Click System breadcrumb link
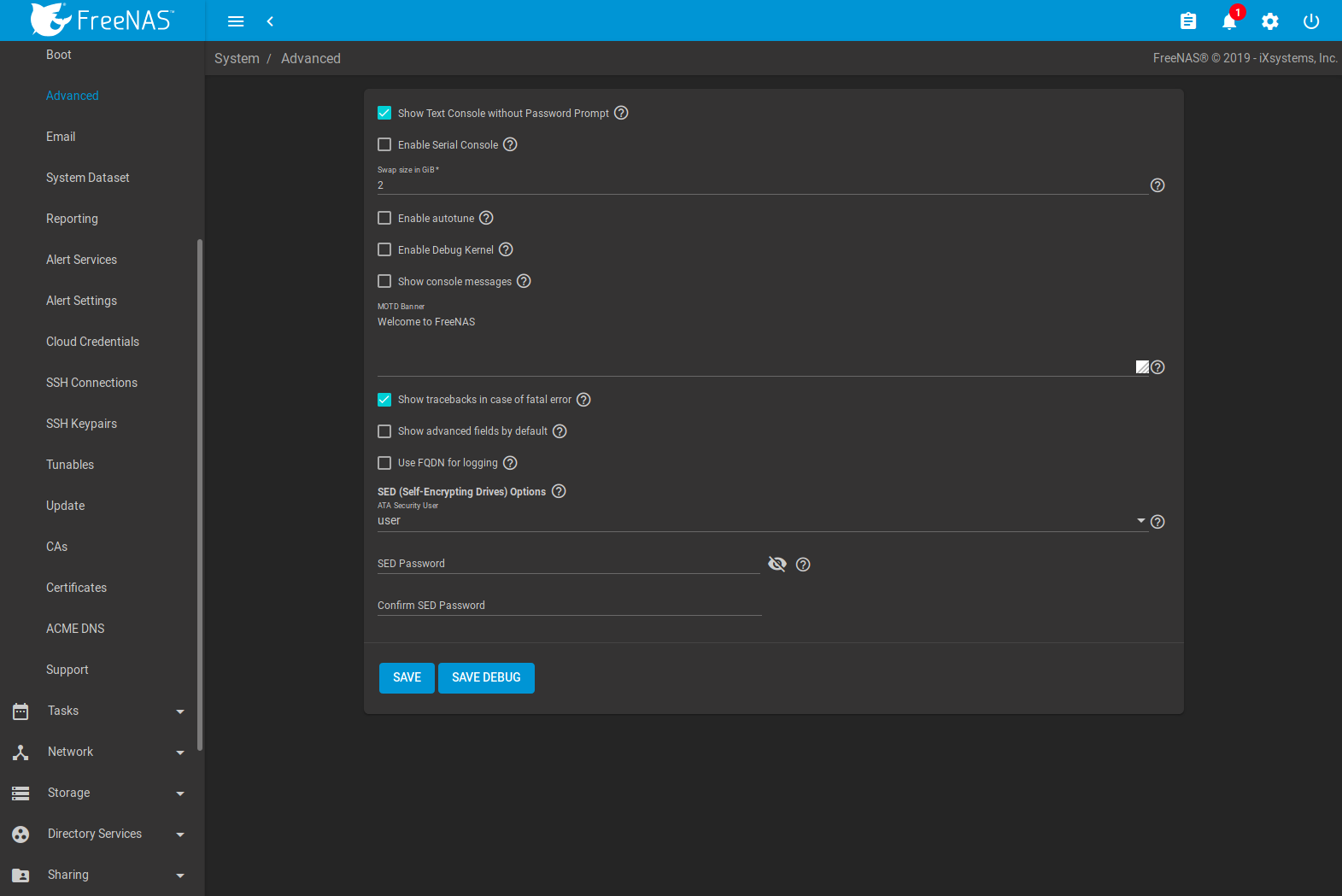 pos(237,58)
